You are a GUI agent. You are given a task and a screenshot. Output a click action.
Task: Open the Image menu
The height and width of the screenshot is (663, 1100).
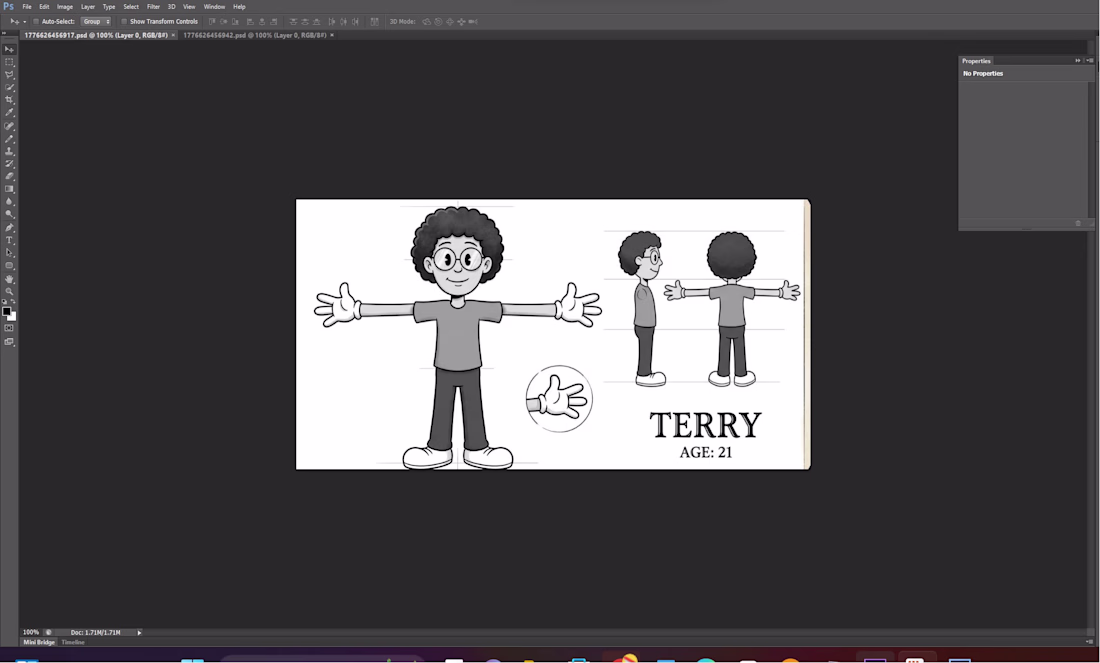coord(65,6)
